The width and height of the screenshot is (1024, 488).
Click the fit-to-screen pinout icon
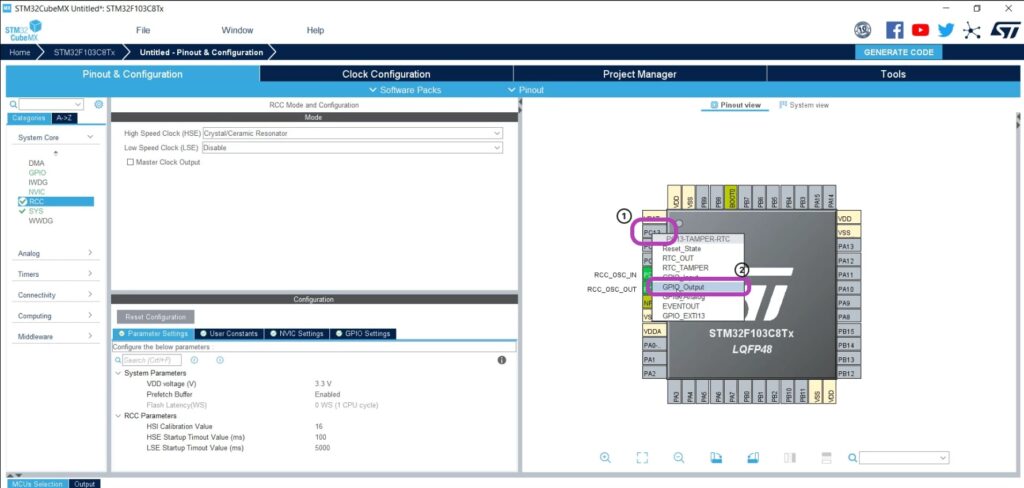click(642, 457)
